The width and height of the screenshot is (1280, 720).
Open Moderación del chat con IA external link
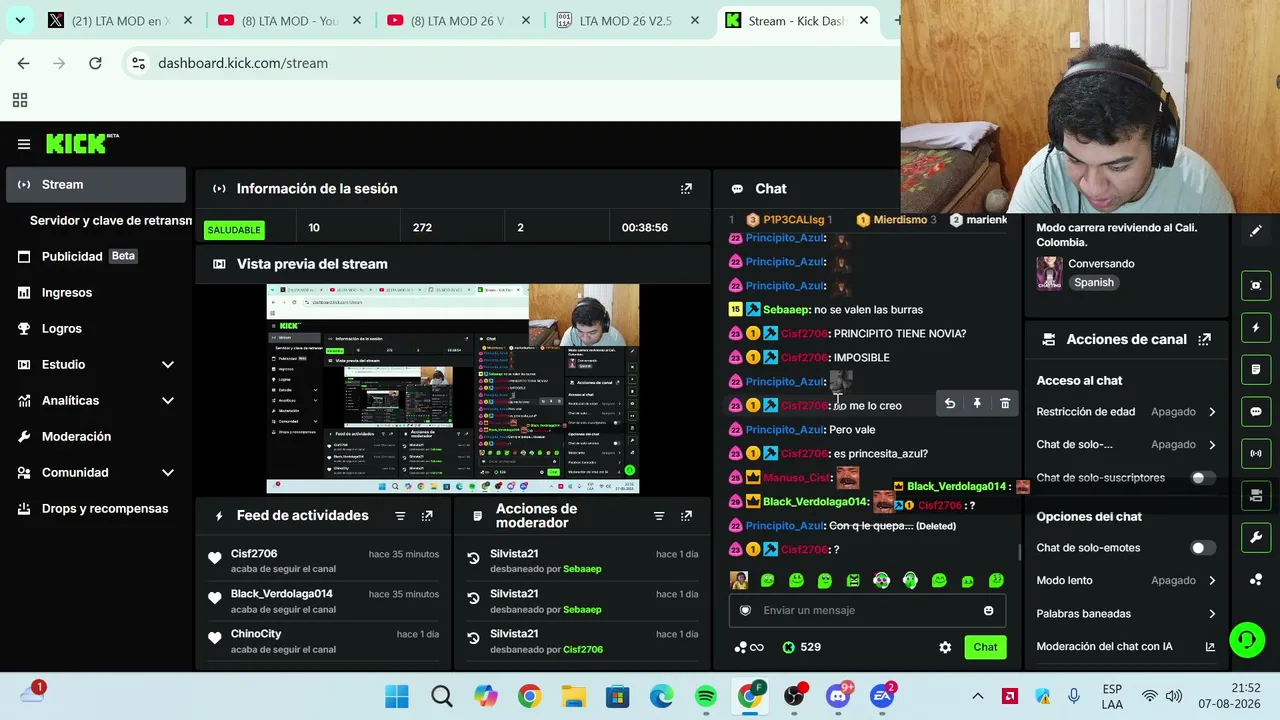[x=1210, y=647]
